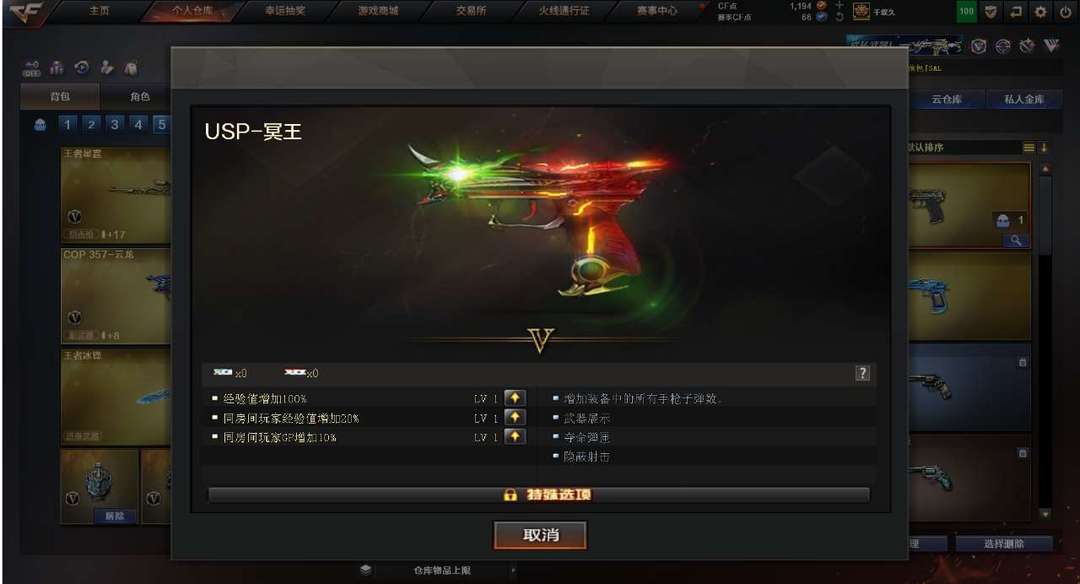Expand the 仓库物品上限 arrow

click(x=513, y=570)
